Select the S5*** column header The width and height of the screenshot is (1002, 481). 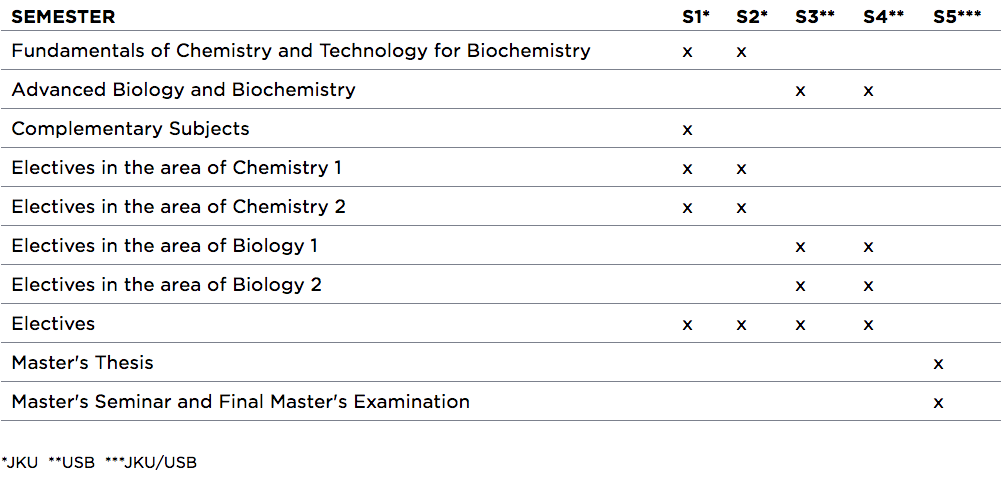click(x=957, y=17)
